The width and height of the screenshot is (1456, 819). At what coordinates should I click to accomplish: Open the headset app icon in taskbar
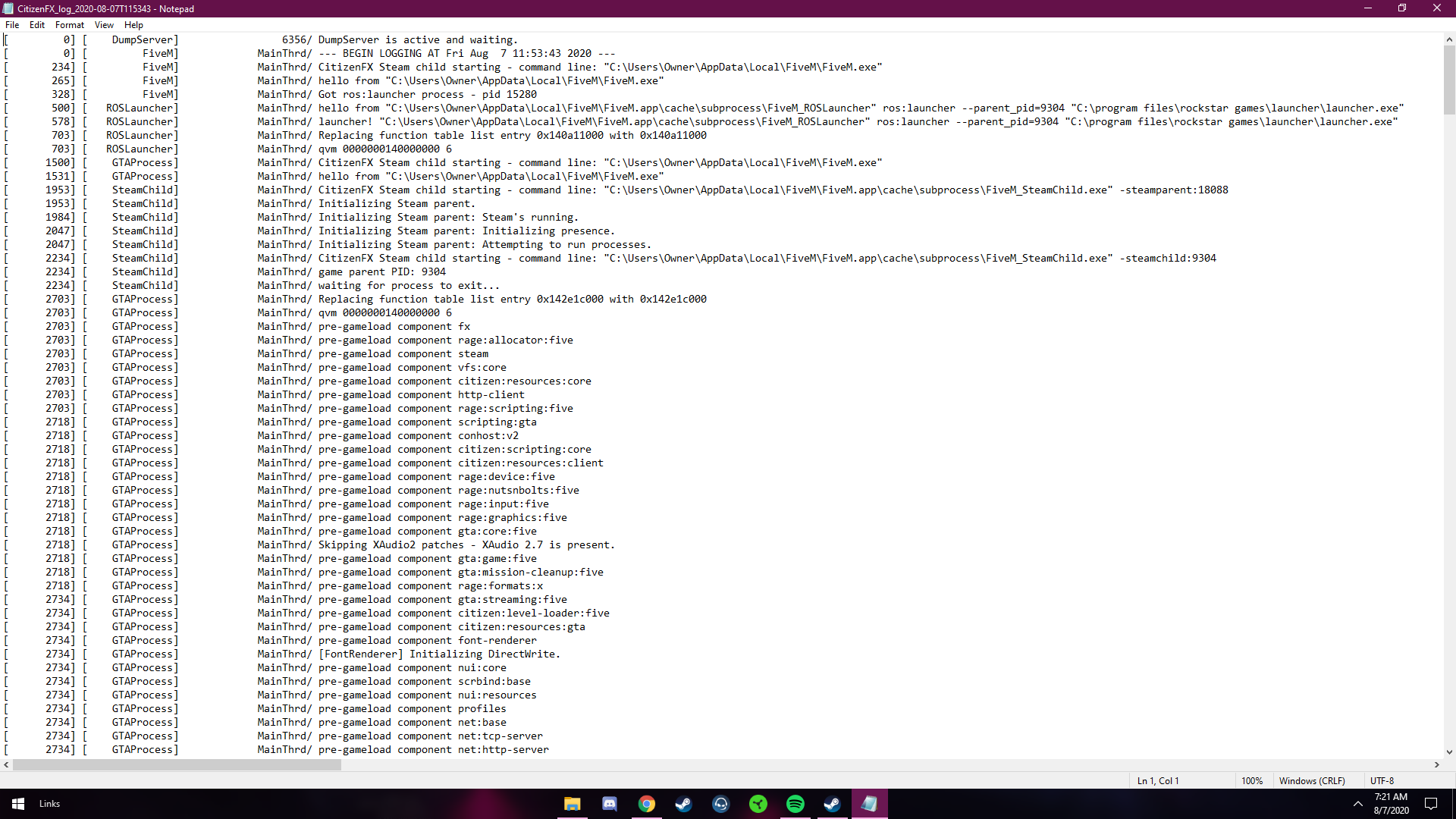click(x=721, y=804)
